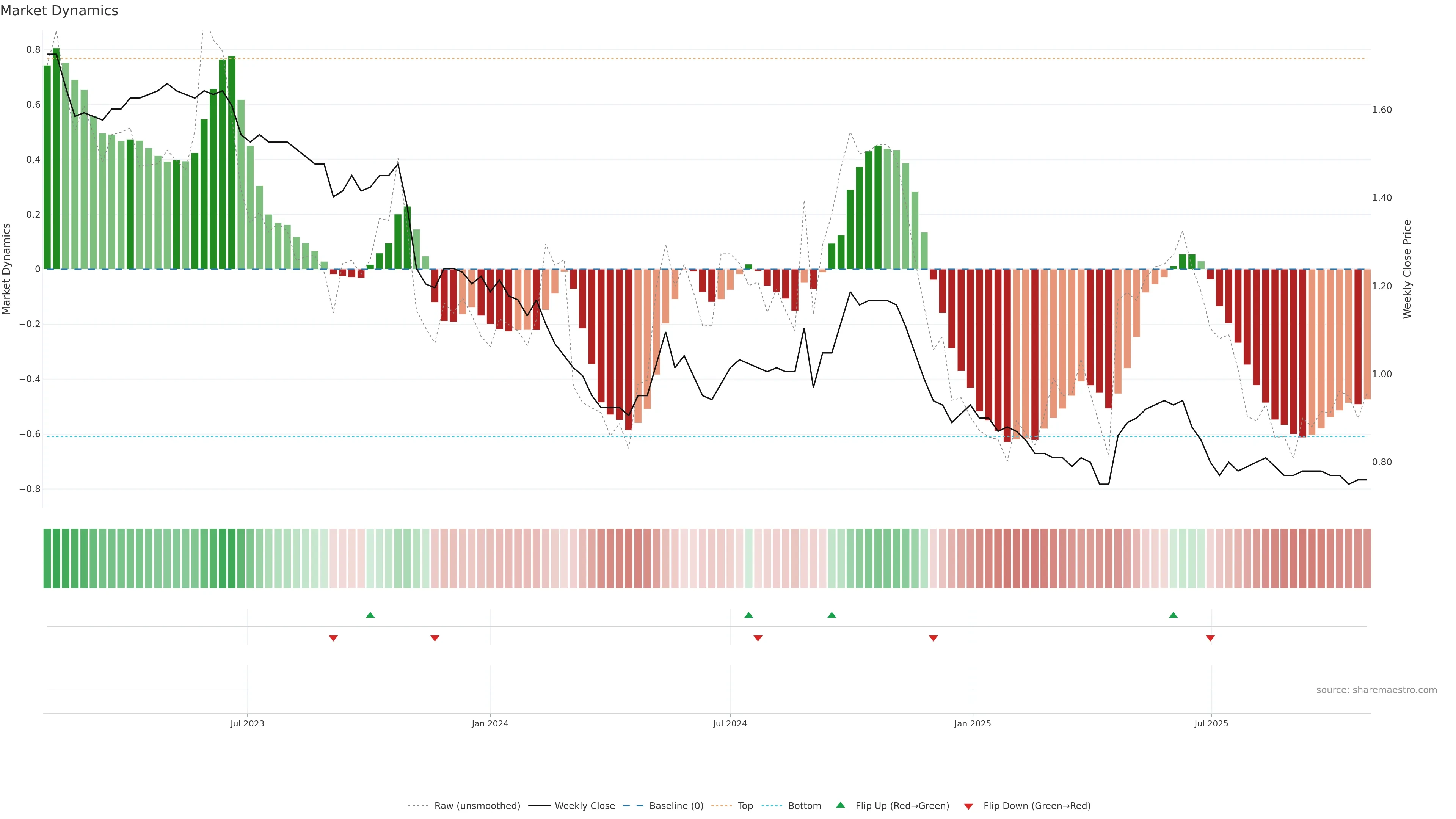This screenshot has height=819, width=1456.
Task: Click the Flip Down triangle legend icon
Action: pos(968,806)
